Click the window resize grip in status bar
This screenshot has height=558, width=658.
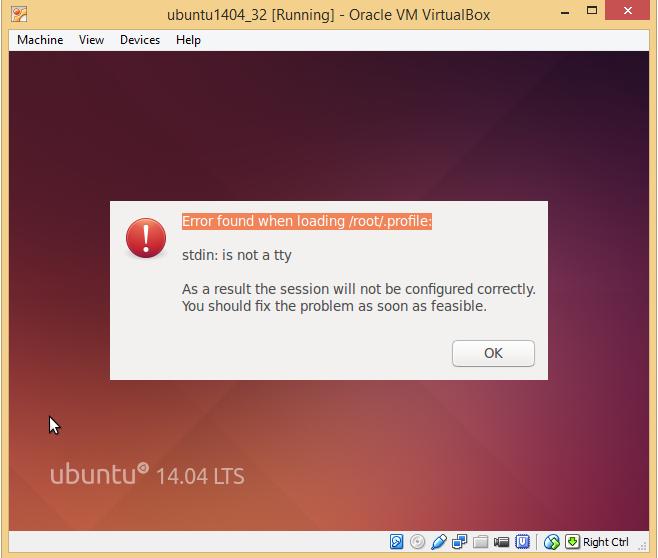tap(642, 545)
